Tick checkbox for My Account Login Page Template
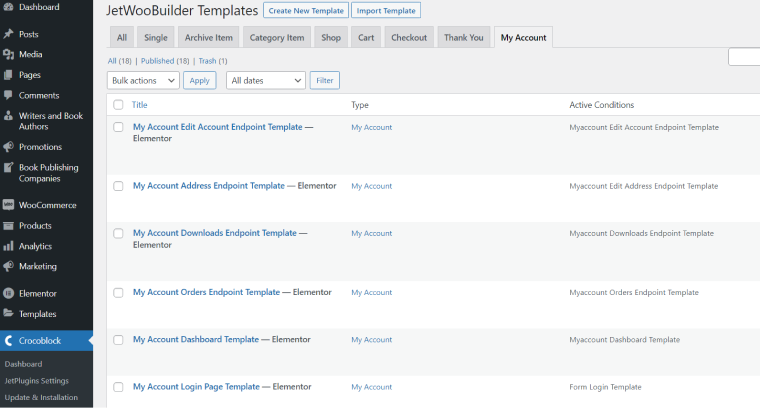Image resolution: width=760 pixels, height=408 pixels. tap(118, 387)
